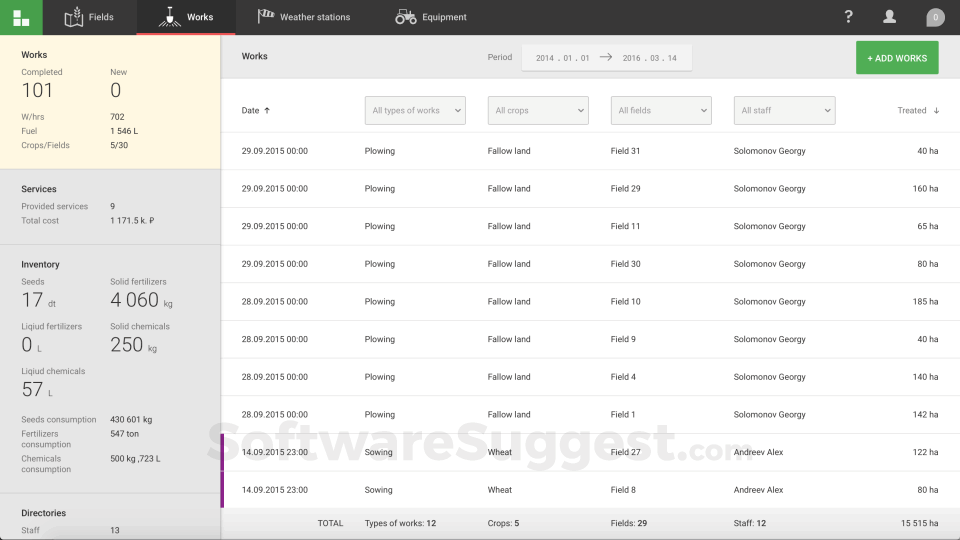960x540 pixels.
Task: Open the Directories section heading
Action: click(x=43, y=513)
